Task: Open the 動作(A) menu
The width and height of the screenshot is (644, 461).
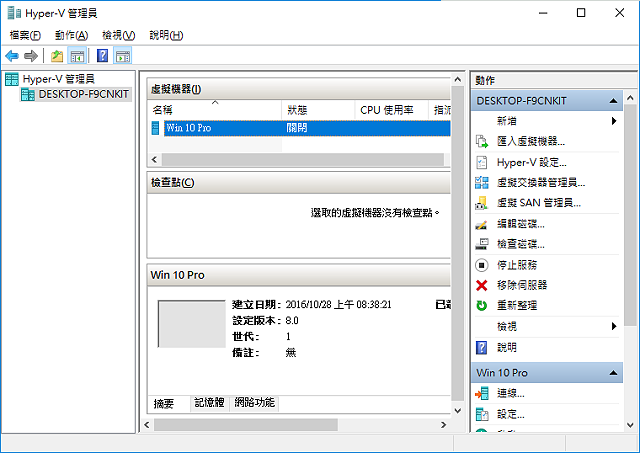Action: coord(71,35)
